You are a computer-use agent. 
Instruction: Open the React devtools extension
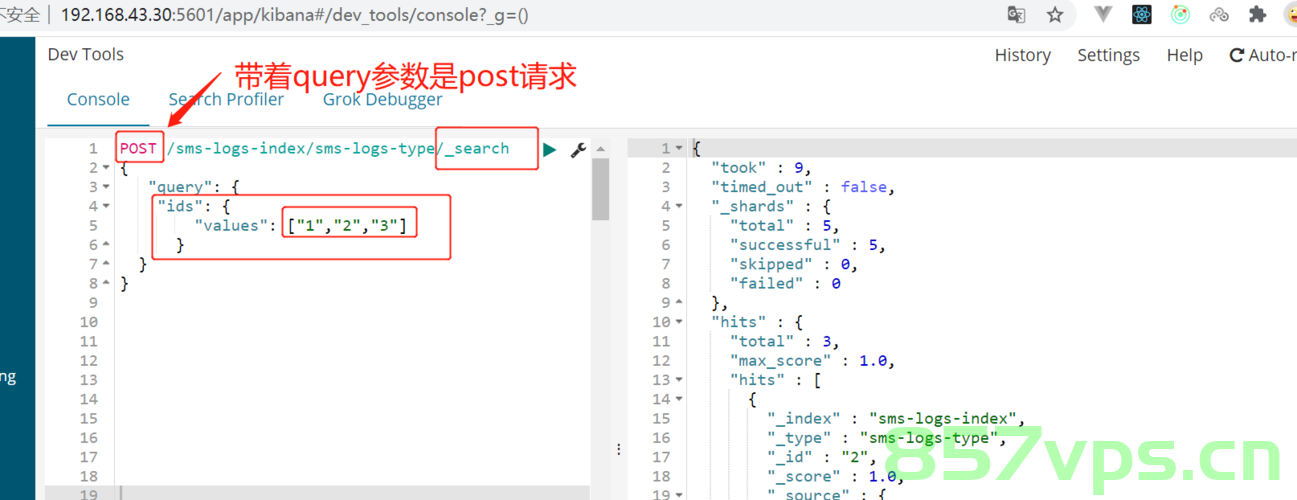1142,14
